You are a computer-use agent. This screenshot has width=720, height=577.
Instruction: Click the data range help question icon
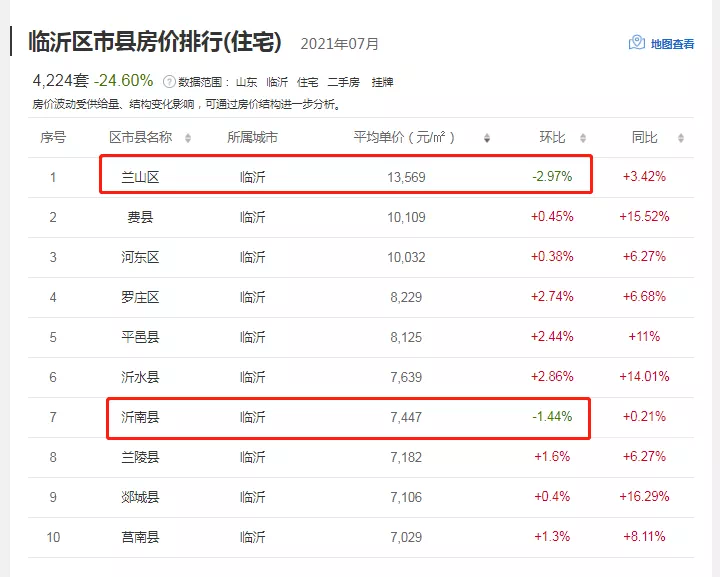[169, 82]
